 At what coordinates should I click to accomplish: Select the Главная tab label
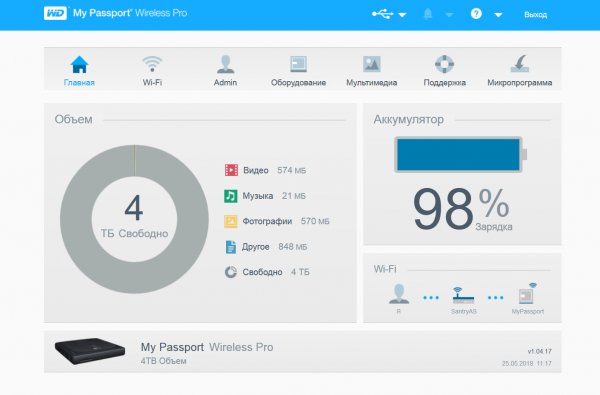pos(79,83)
